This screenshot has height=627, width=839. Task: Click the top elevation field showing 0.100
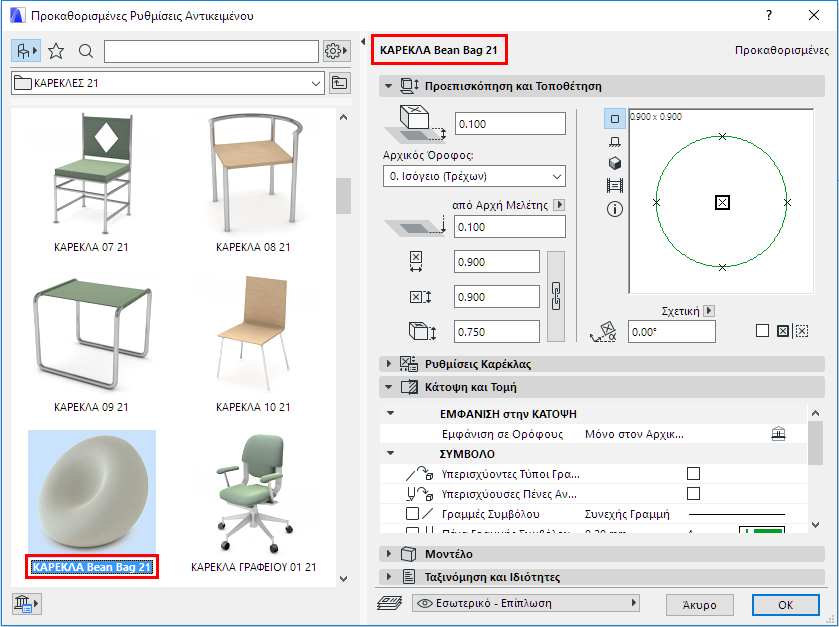pos(510,124)
